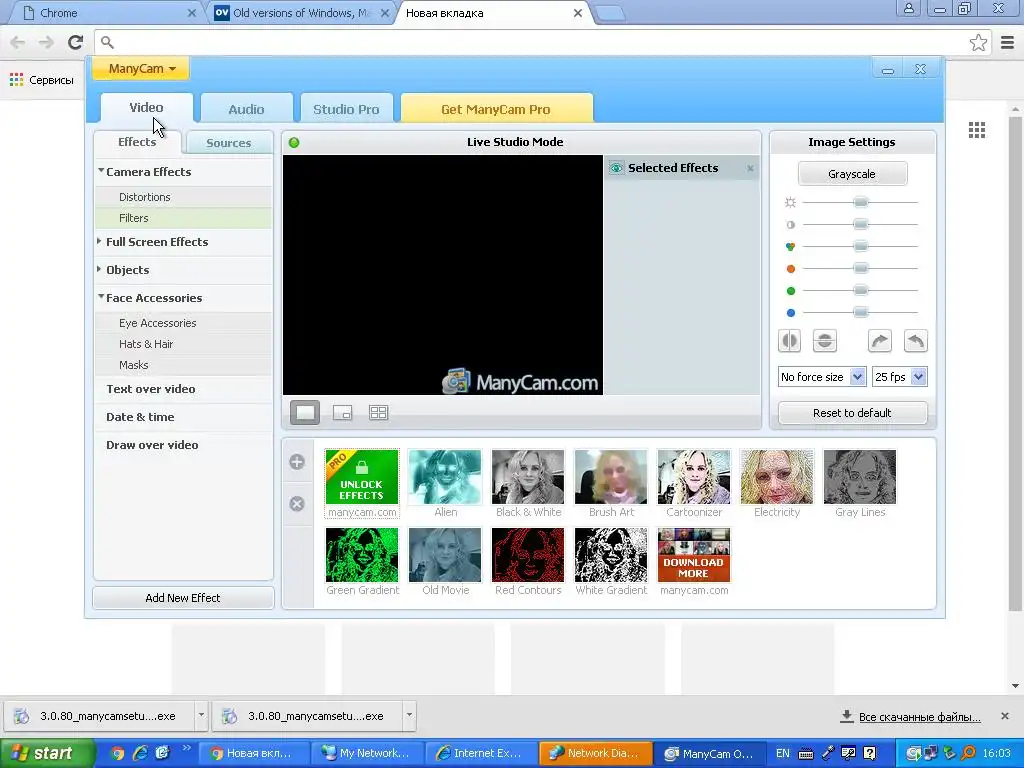This screenshot has height=768, width=1024.
Task: Click the Chrome back arrow
Action: [x=18, y=42]
